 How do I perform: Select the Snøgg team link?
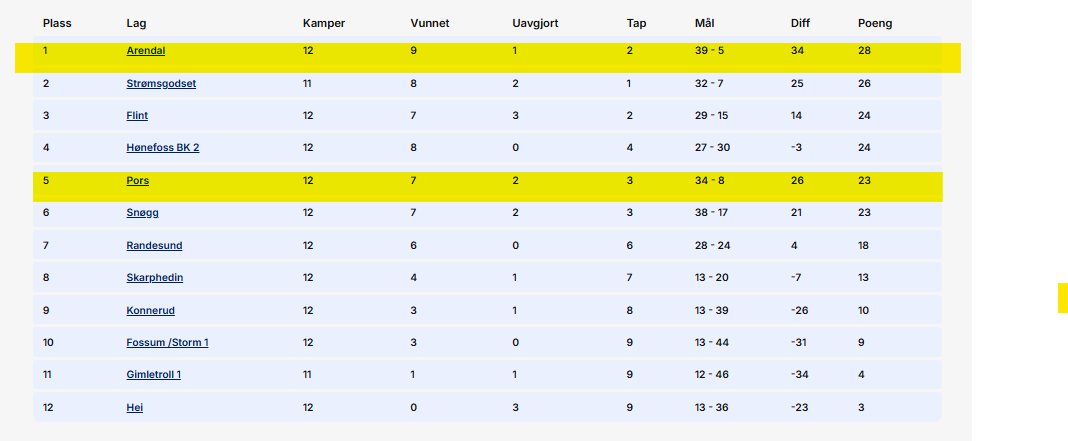[142, 213]
